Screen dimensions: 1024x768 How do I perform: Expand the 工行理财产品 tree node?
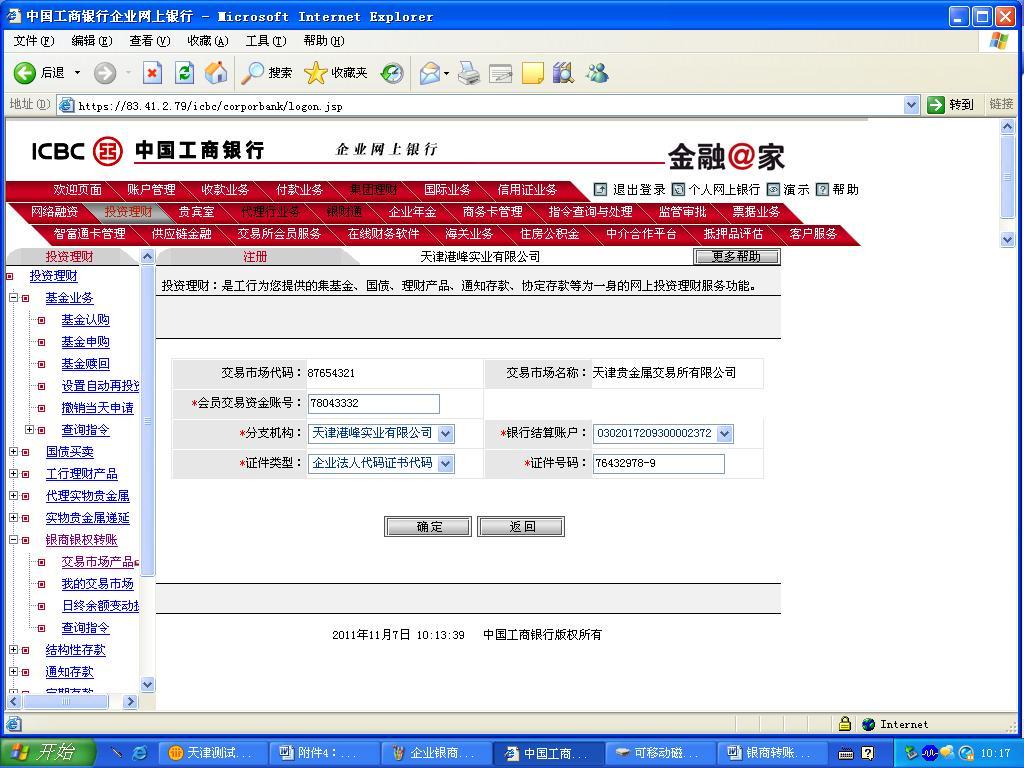13,473
